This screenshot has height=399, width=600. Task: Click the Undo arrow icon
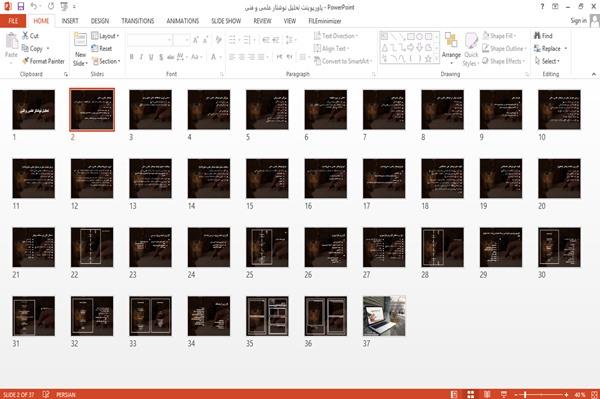pos(33,7)
